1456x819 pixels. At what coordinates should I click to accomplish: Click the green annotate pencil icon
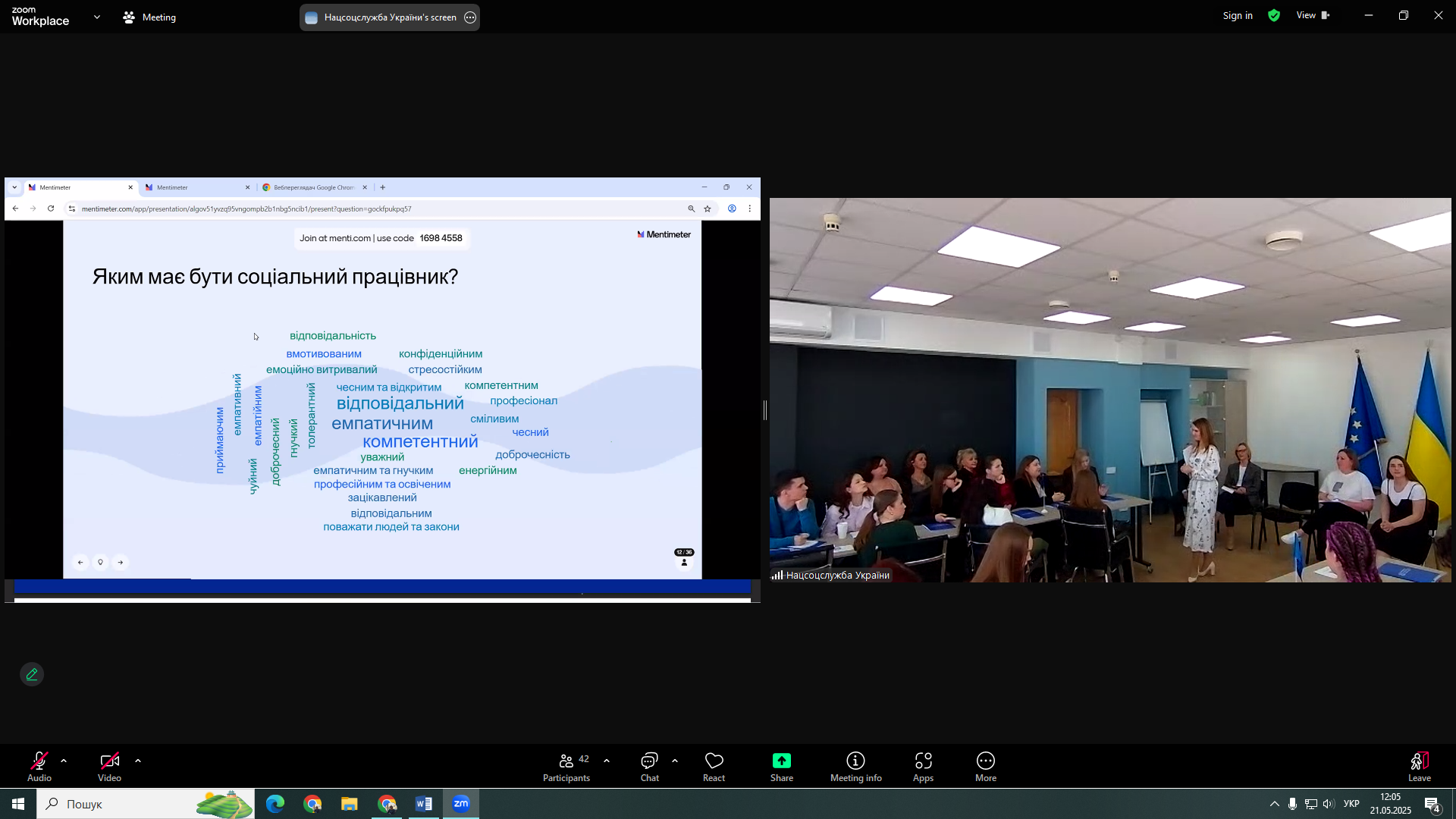pyautogui.click(x=32, y=674)
